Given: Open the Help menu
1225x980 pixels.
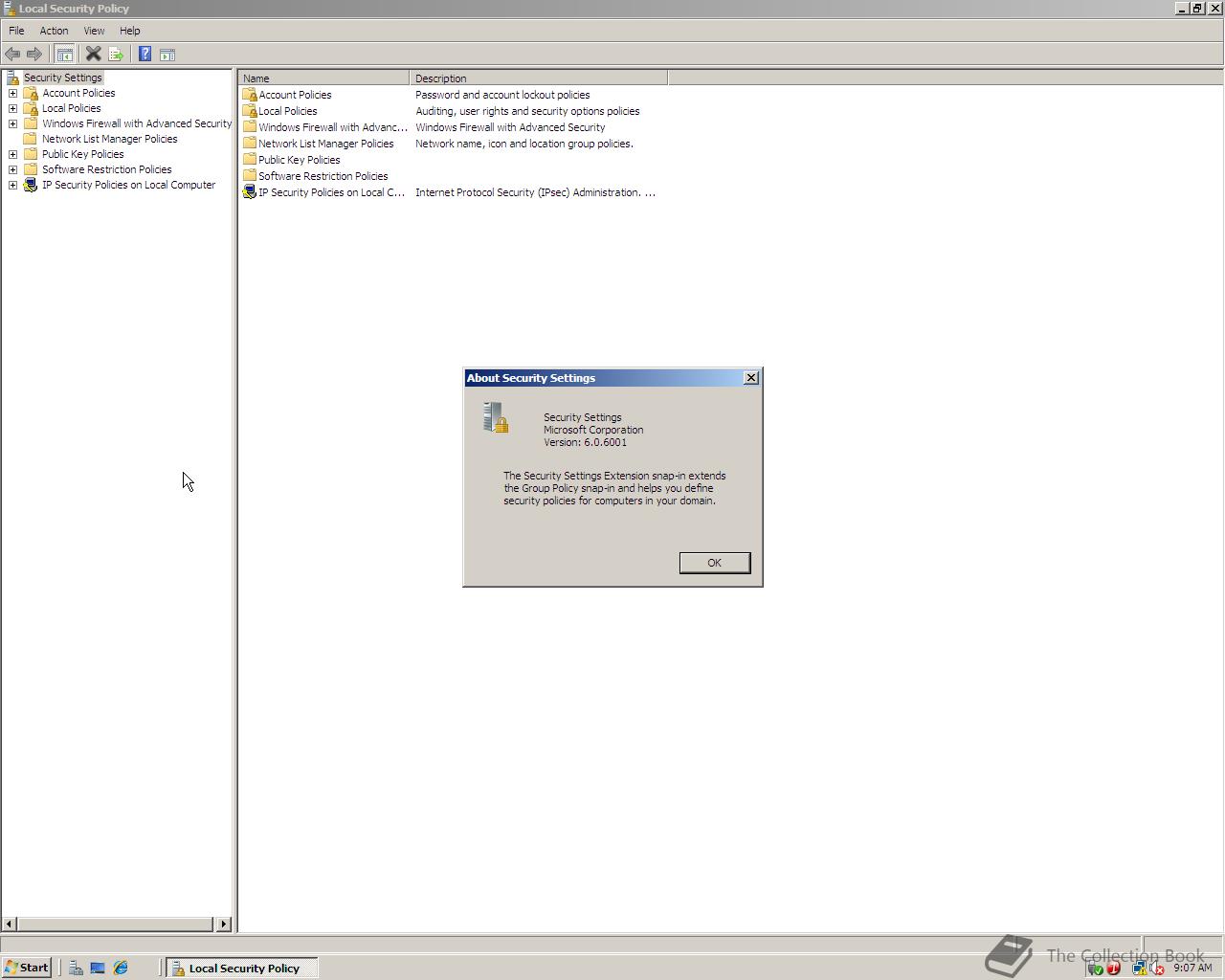Looking at the screenshot, I should click(130, 31).
